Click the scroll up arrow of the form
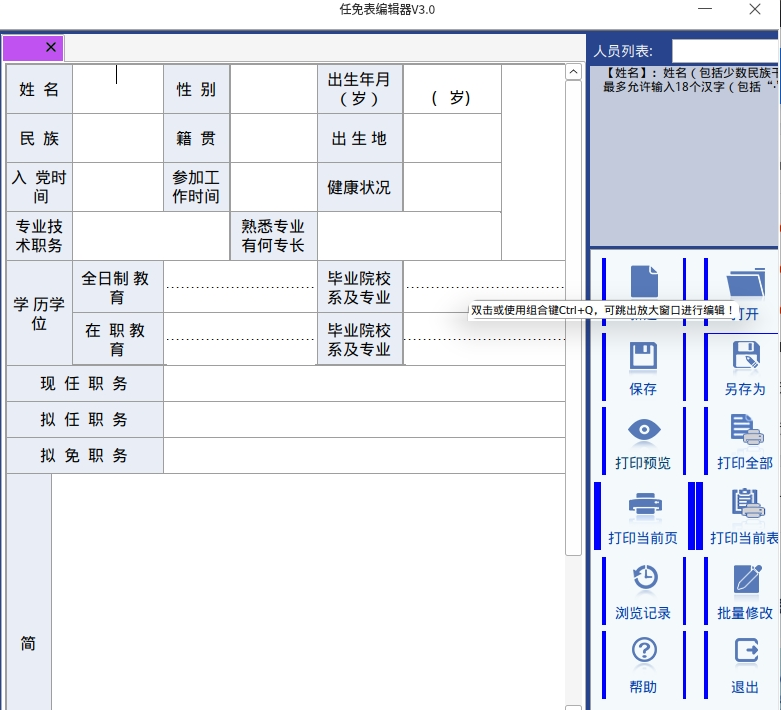 (x=573, y=72)
